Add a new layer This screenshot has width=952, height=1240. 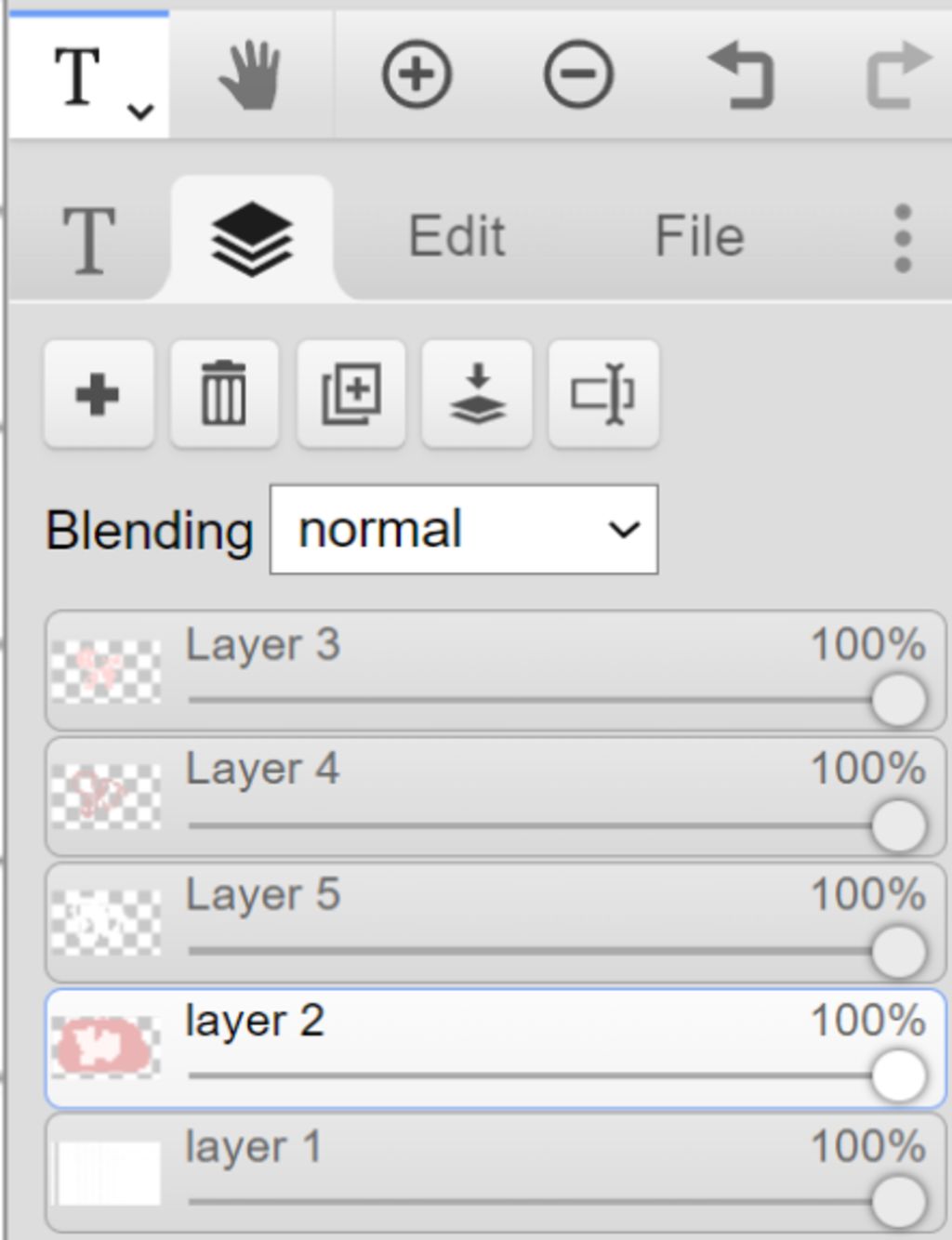[99, 394]
